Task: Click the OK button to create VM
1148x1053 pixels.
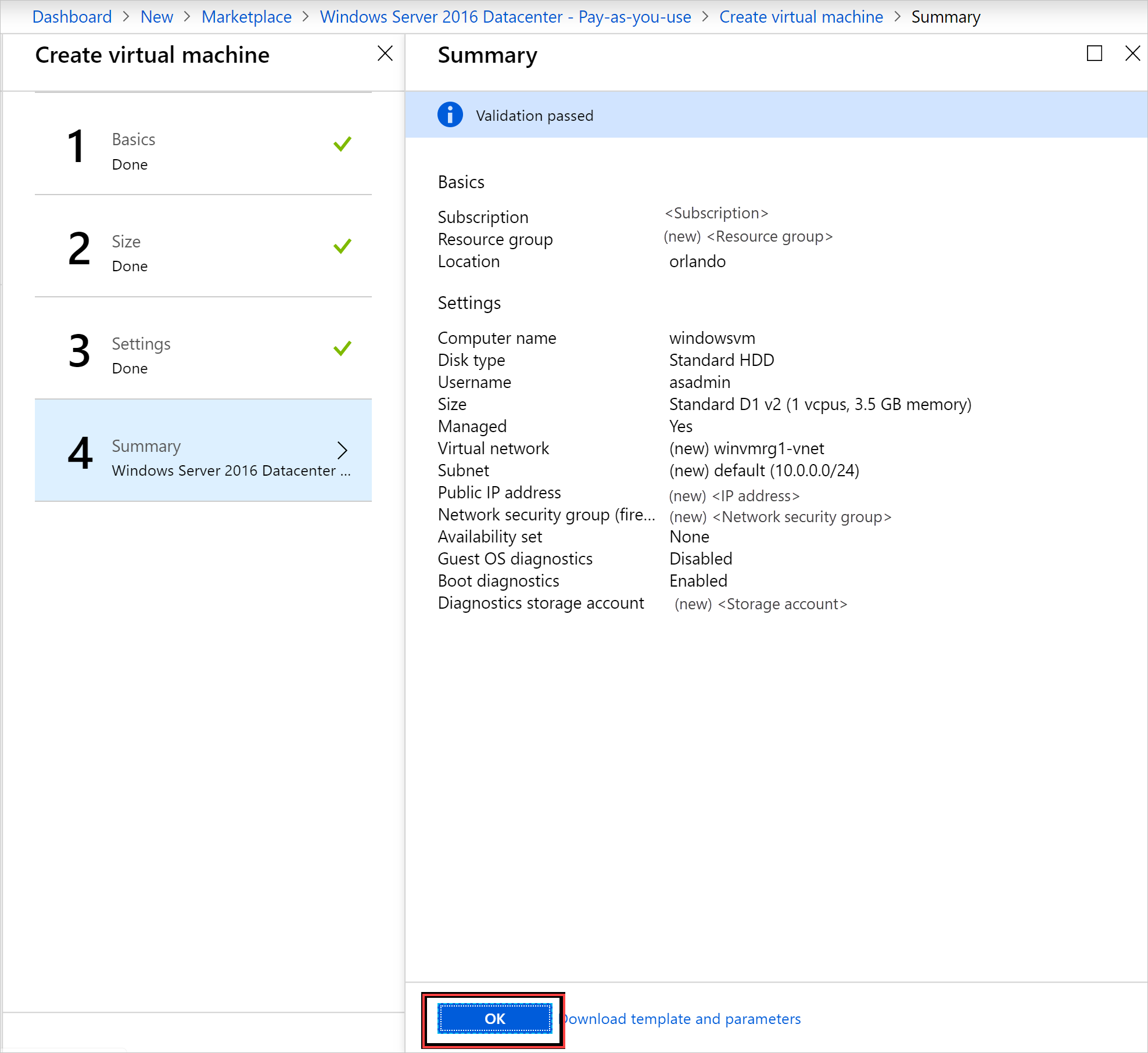Action: tap(493, 1018)
